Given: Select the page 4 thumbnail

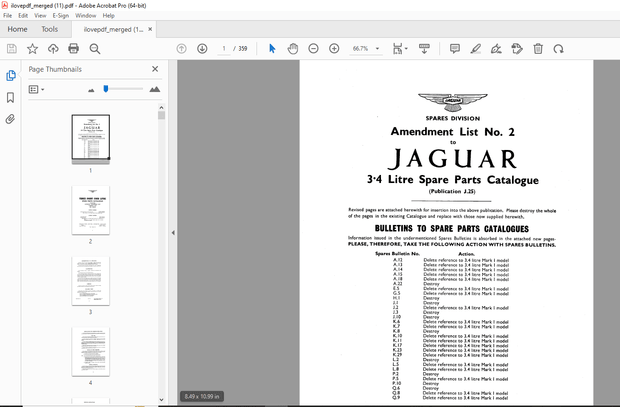Looking at the screenshot, I should click(x=91, y=352).
